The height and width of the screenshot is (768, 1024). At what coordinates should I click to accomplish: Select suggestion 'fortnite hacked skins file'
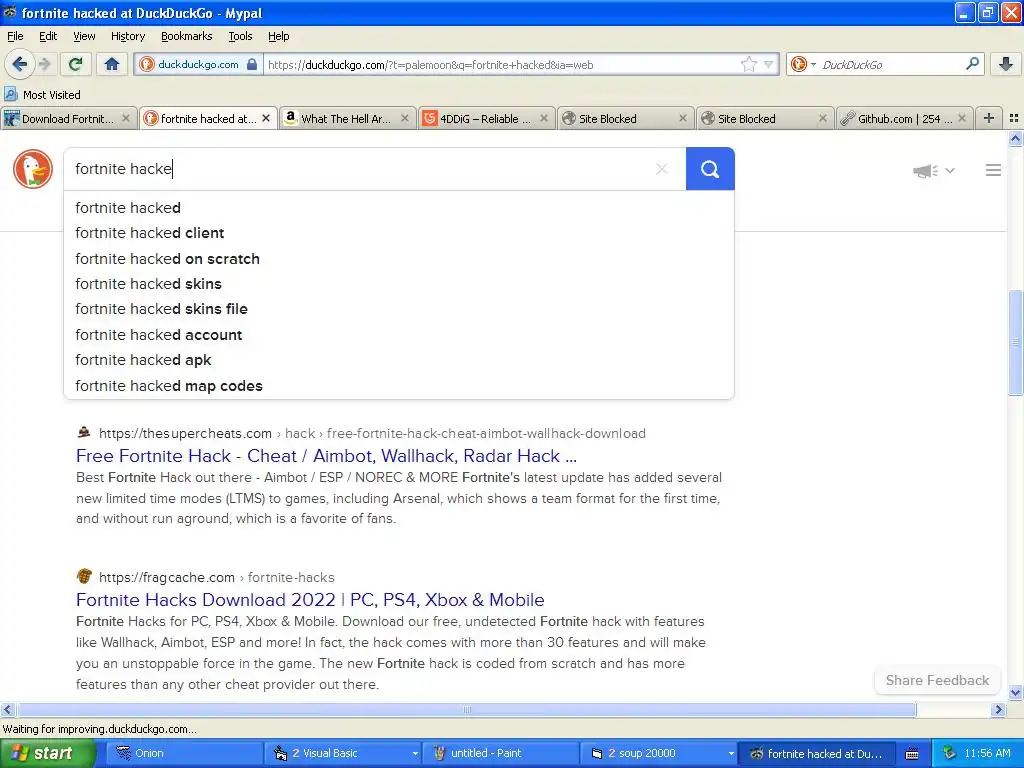pos(398,309)
